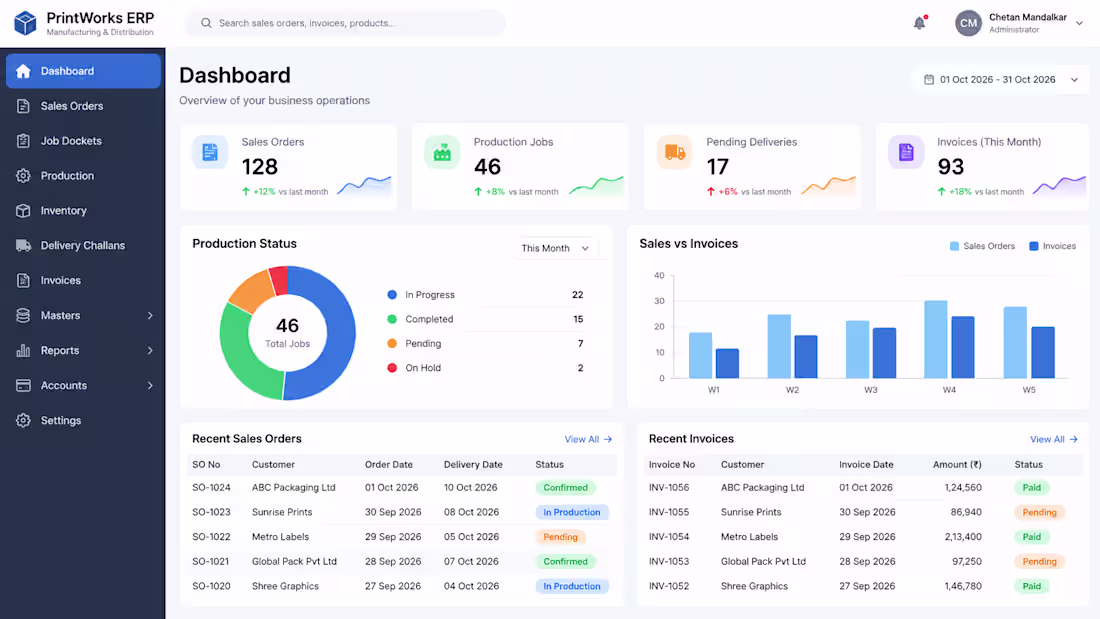Screen dimensions: 1100x619
Task: Click the CM user avatar
Action: (x=968, y=23)
